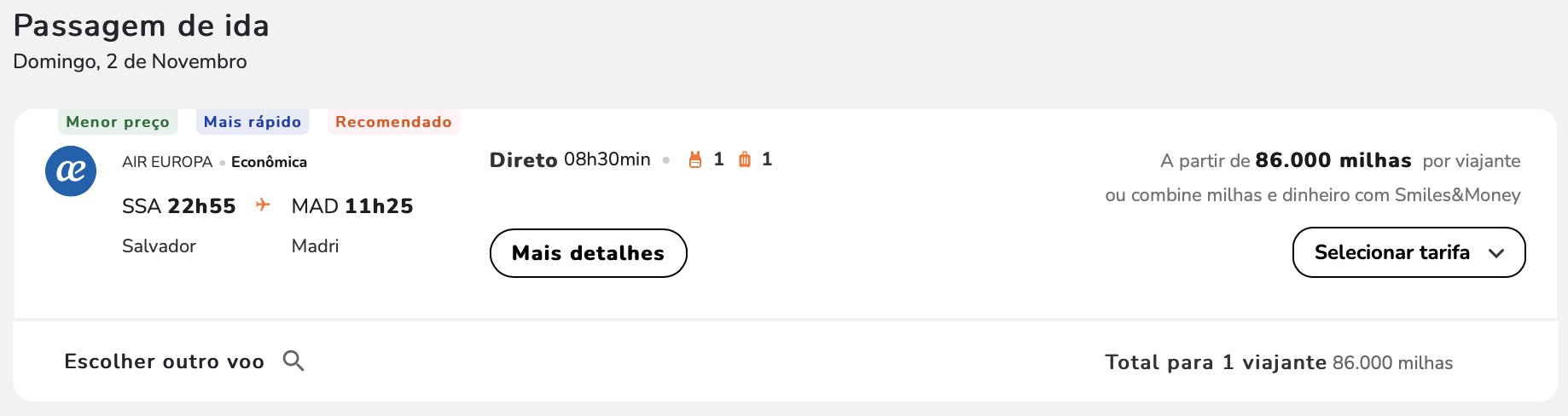1568x416 pixels.
Task: Select the Menor preço tag
Action: coord(118,122)
